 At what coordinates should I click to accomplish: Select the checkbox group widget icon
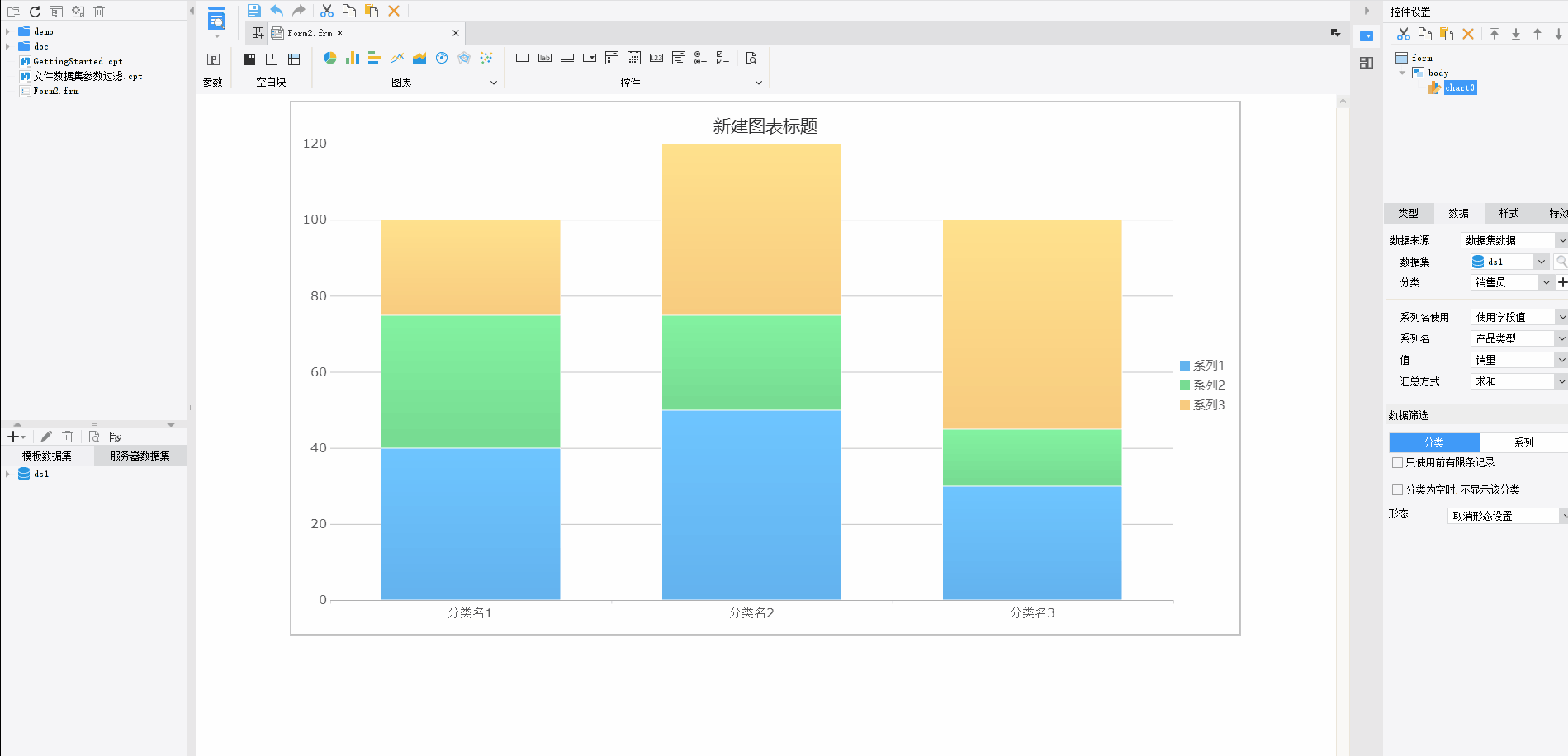[722, 58]
